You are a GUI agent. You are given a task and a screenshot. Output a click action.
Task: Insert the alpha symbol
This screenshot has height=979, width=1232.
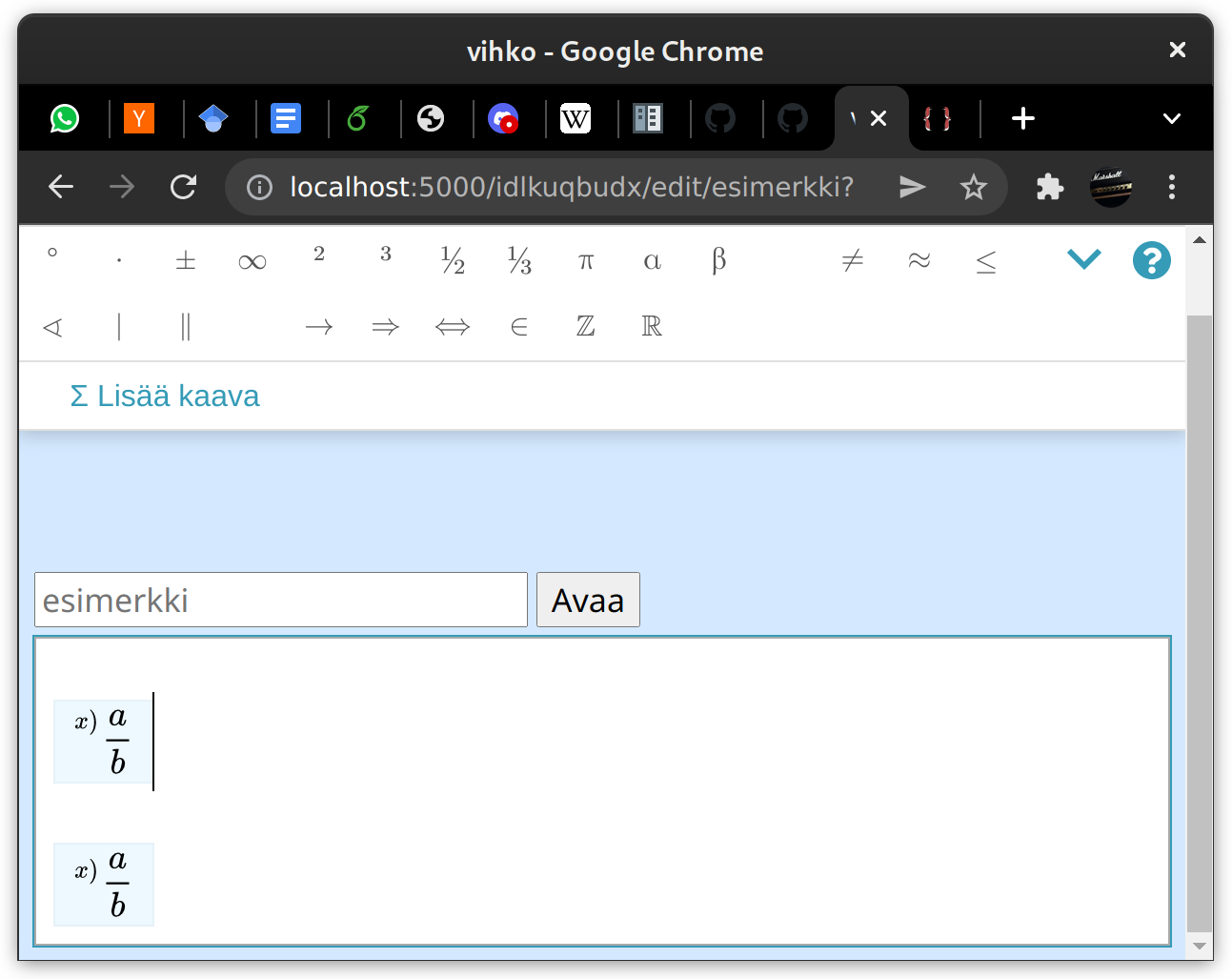[652, 259]
